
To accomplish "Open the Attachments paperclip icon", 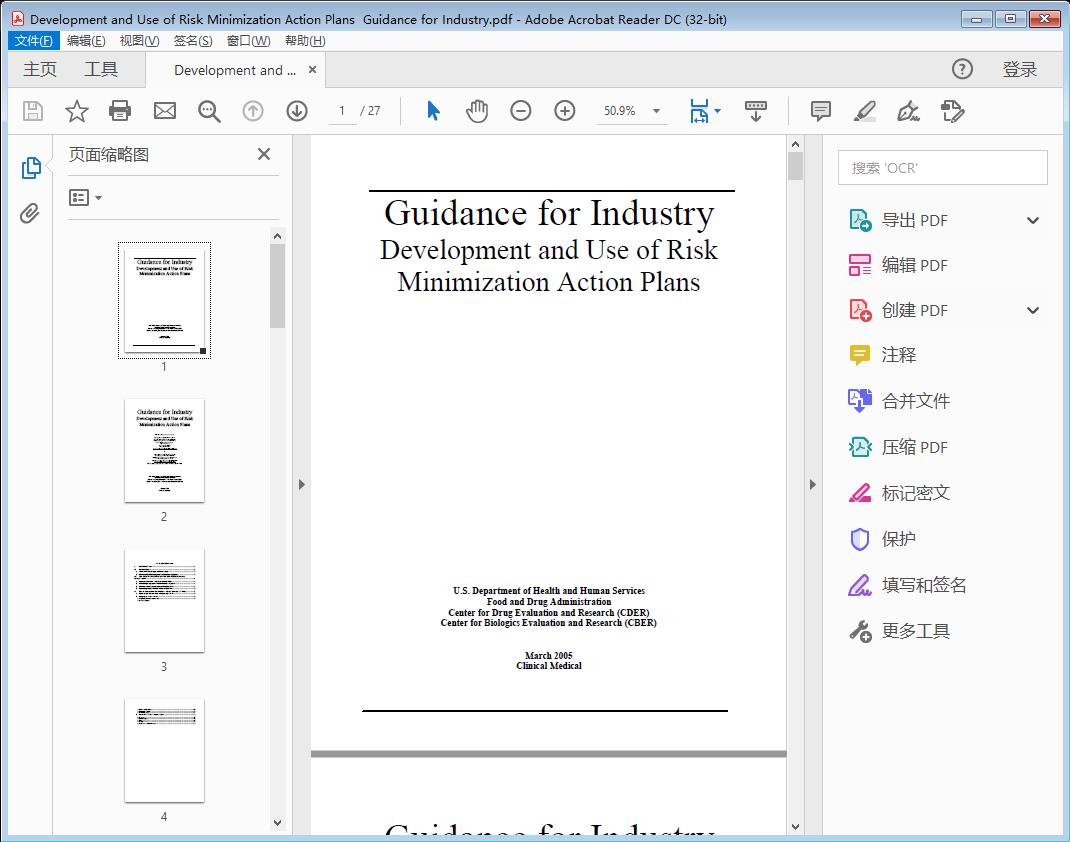I will pos(29,213).
